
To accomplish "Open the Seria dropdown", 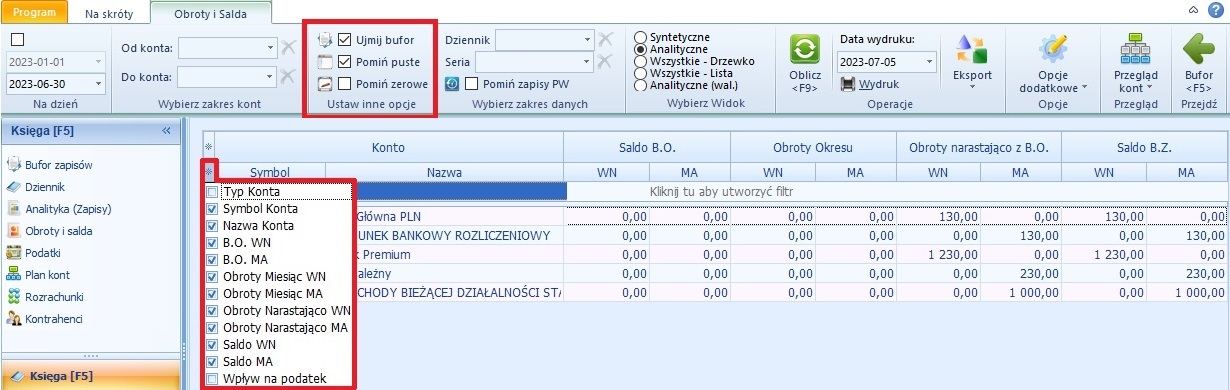I will coord(588,61).
